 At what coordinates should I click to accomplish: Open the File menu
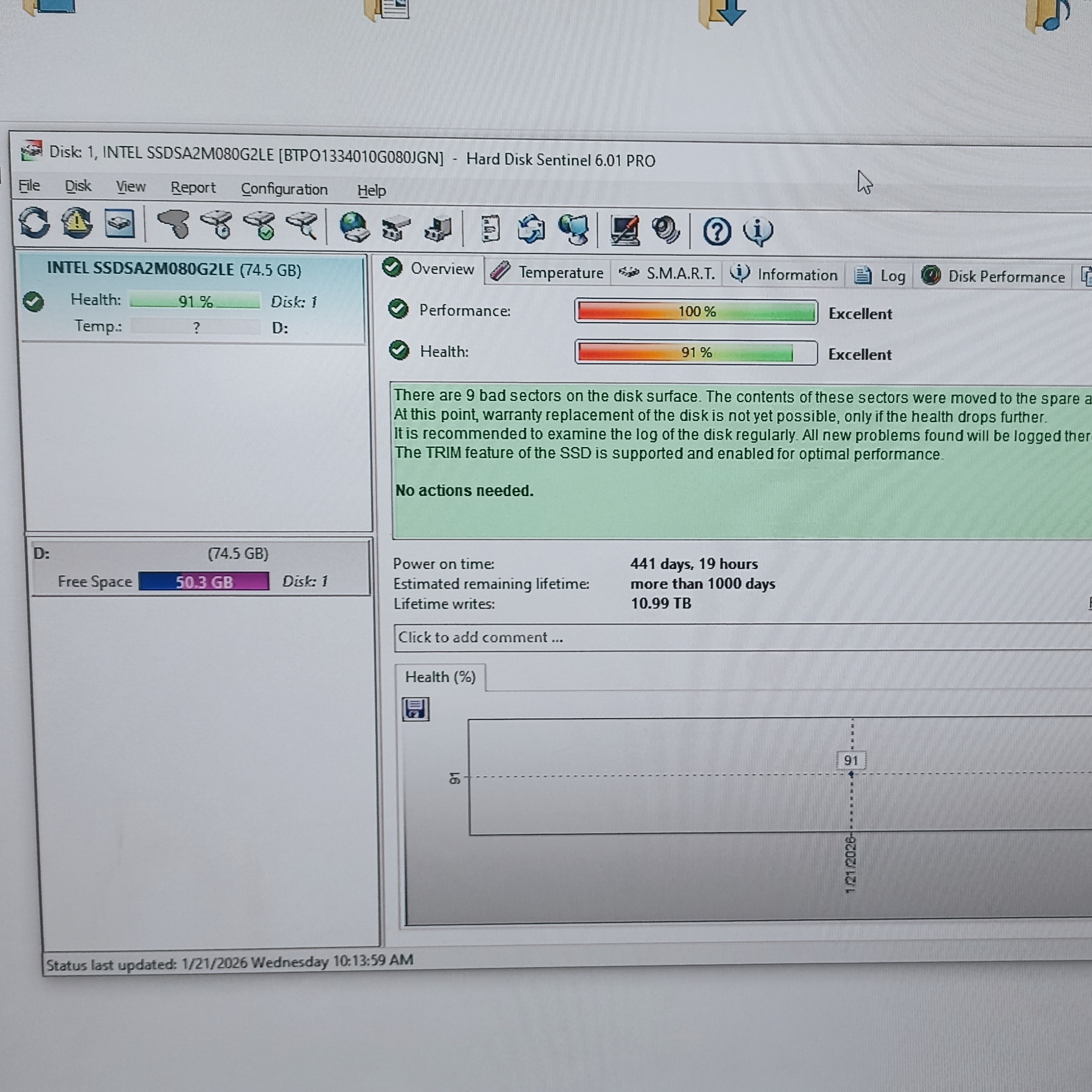pyautogui.click(x=29, y=186)
